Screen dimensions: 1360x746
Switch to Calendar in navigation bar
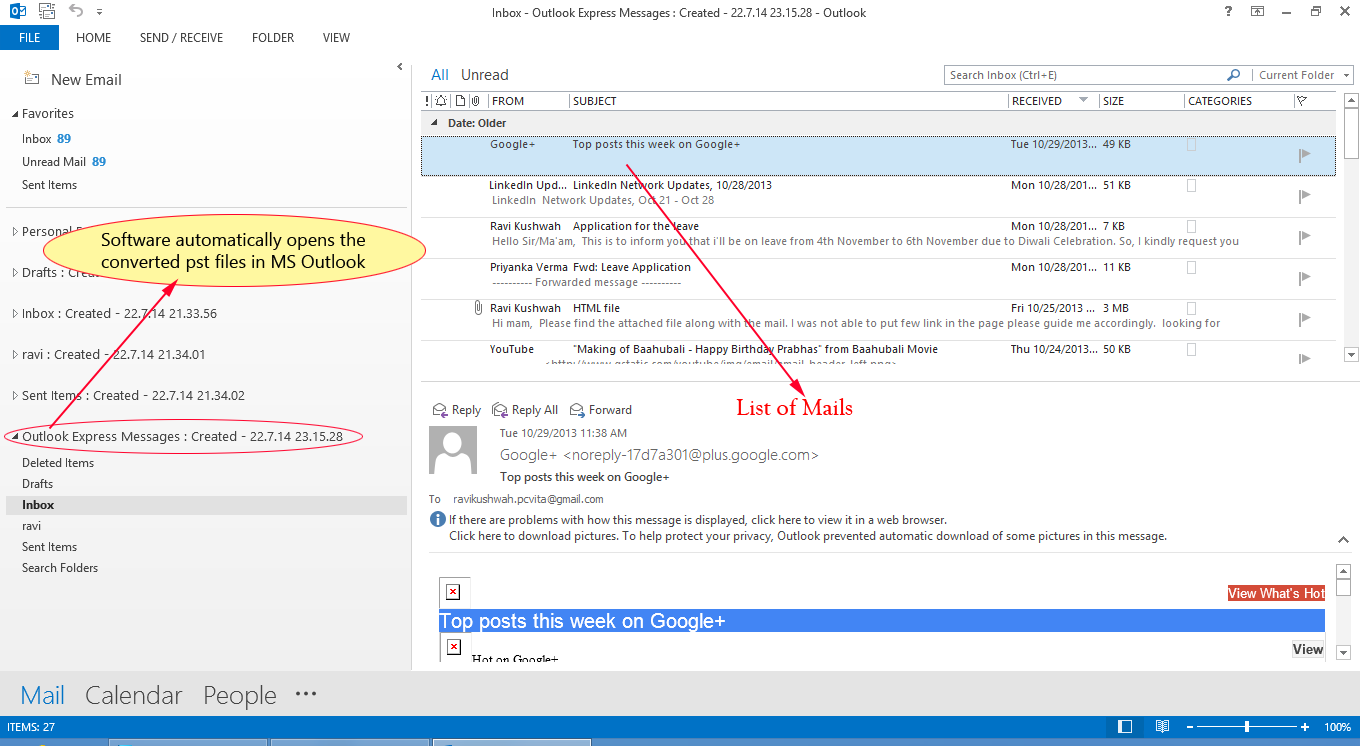(134, 695)
